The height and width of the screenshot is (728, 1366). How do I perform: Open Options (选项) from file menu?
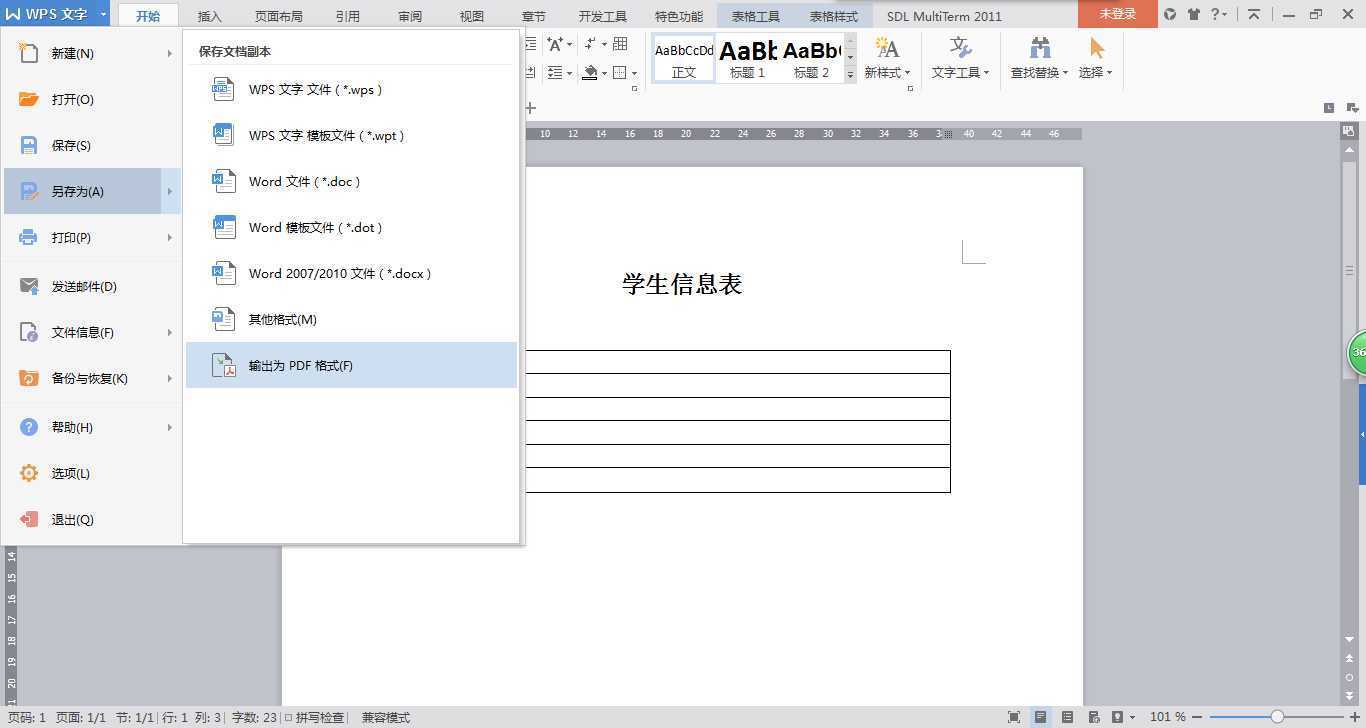[x=92, y=473]
